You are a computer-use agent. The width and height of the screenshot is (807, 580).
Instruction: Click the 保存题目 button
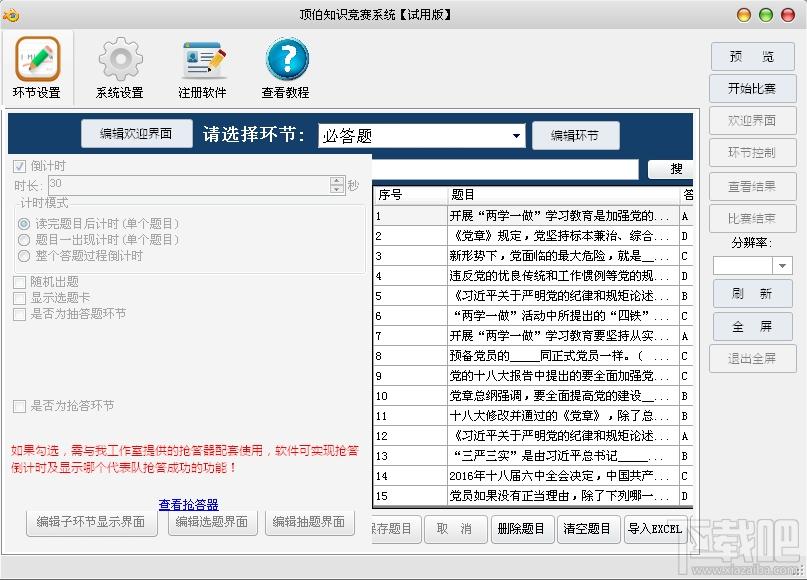[x=395, y=529]
